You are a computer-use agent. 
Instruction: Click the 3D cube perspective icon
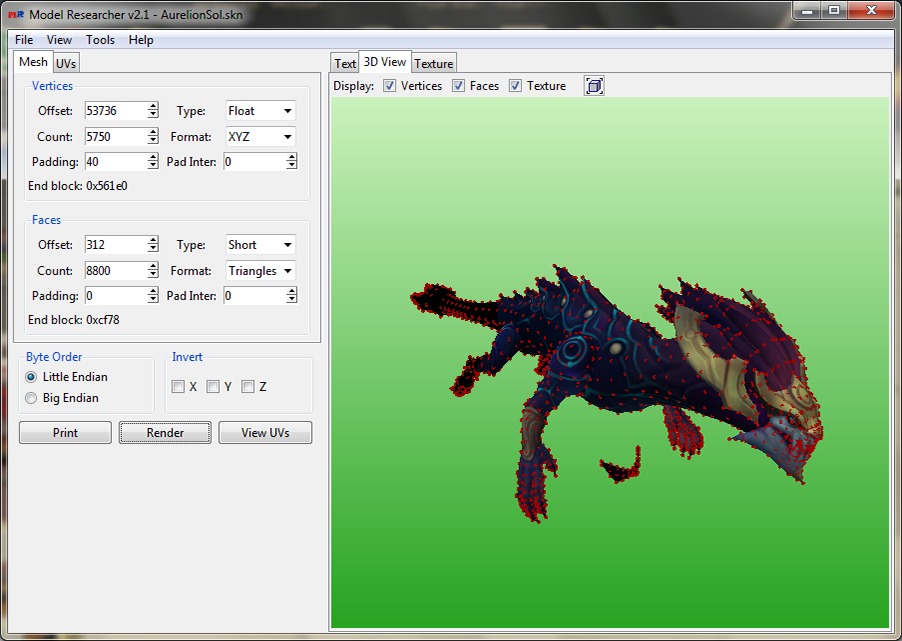click(594, 86)
